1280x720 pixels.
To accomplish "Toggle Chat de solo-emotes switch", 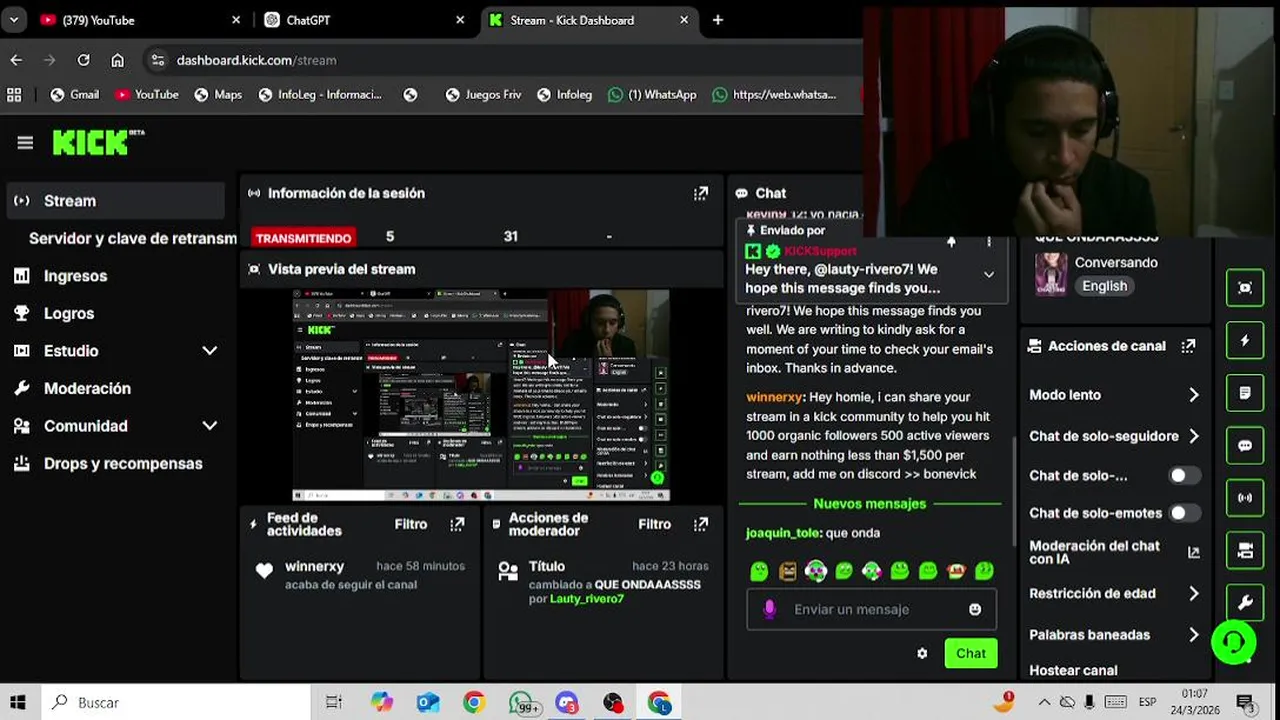I will coord(1185,513).
